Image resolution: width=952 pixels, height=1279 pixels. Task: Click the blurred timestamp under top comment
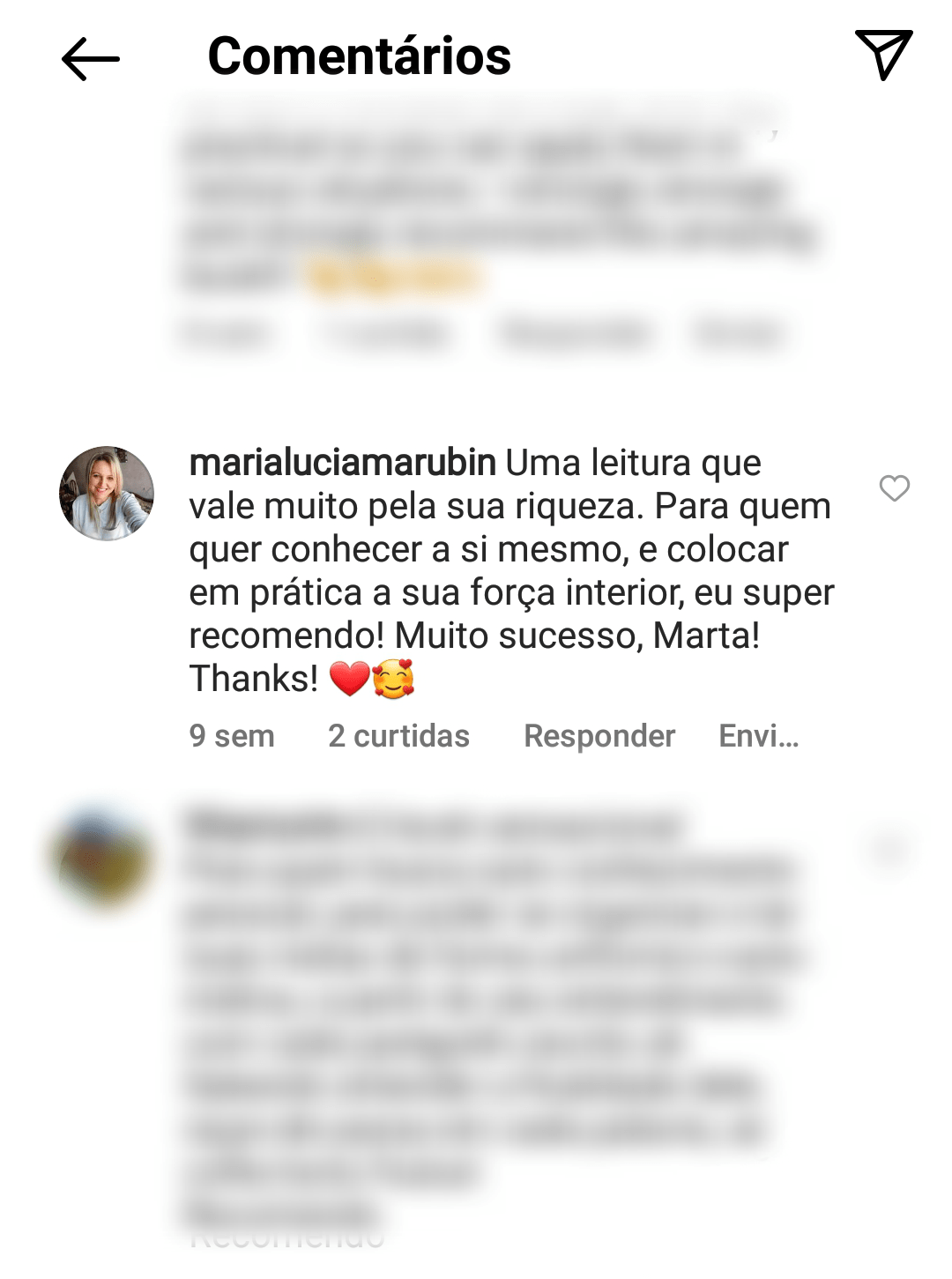(225, 334)
